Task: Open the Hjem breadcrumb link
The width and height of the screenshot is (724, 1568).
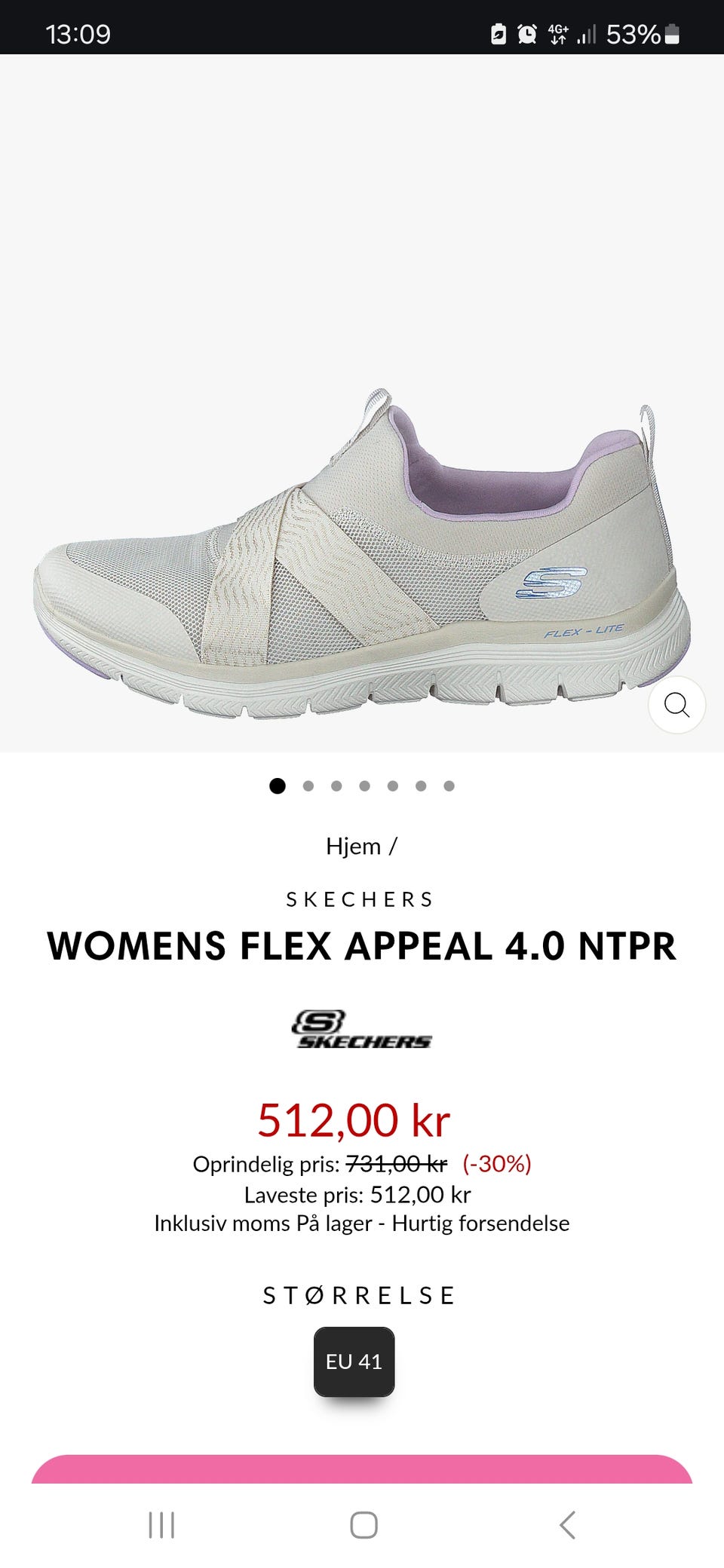Action: point(353,846)
